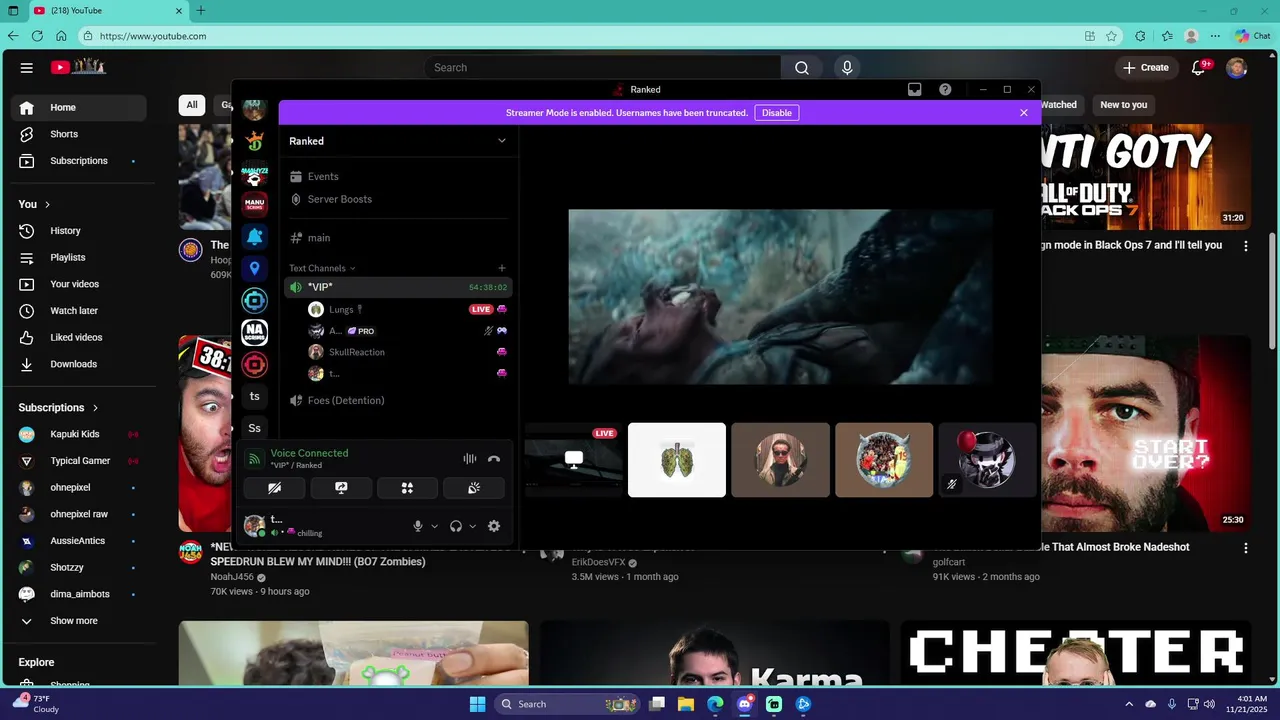
Task: Dismiss the Streamer Mode banner
Action: (x=1024, y=113)
